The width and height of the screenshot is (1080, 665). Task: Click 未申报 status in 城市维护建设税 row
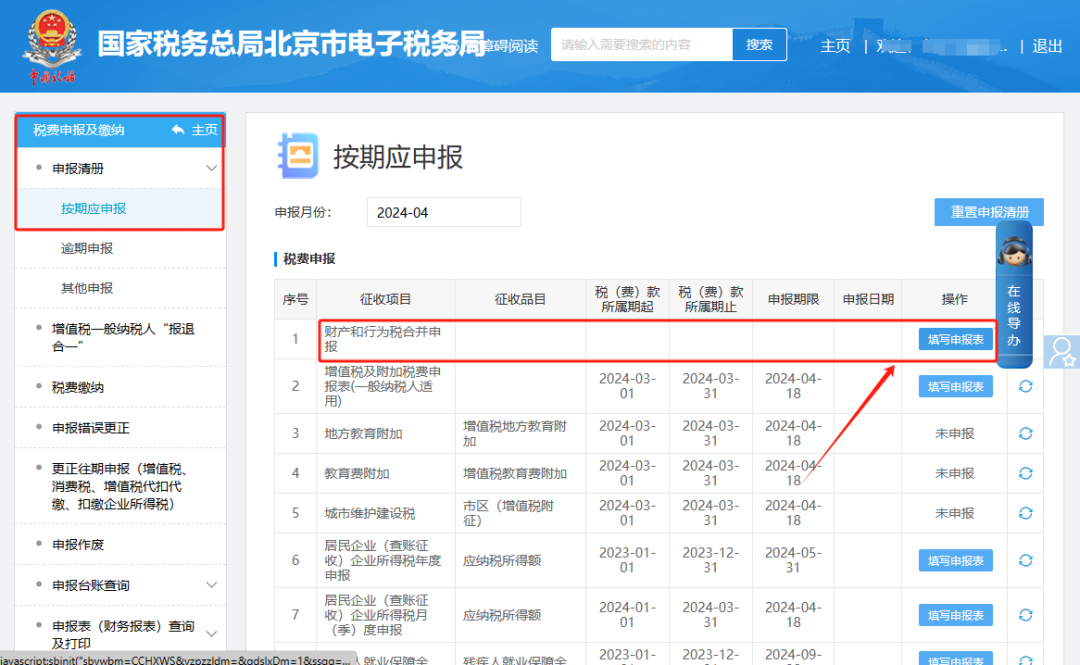pyautogui.click(x=954, y=513)
